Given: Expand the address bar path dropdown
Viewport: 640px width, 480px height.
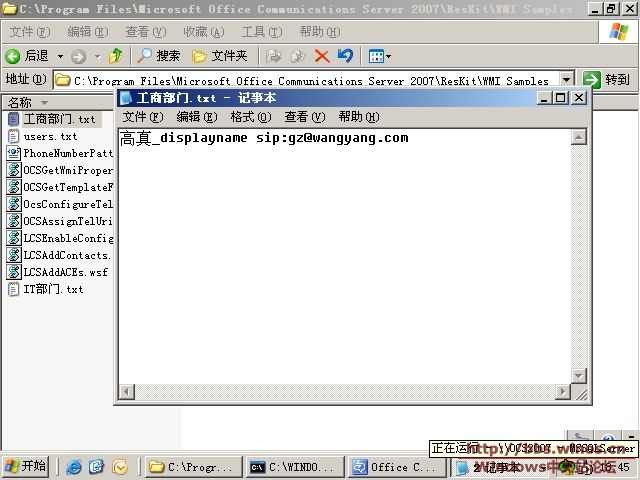Looking at the screenshot, I should (567, 80).
